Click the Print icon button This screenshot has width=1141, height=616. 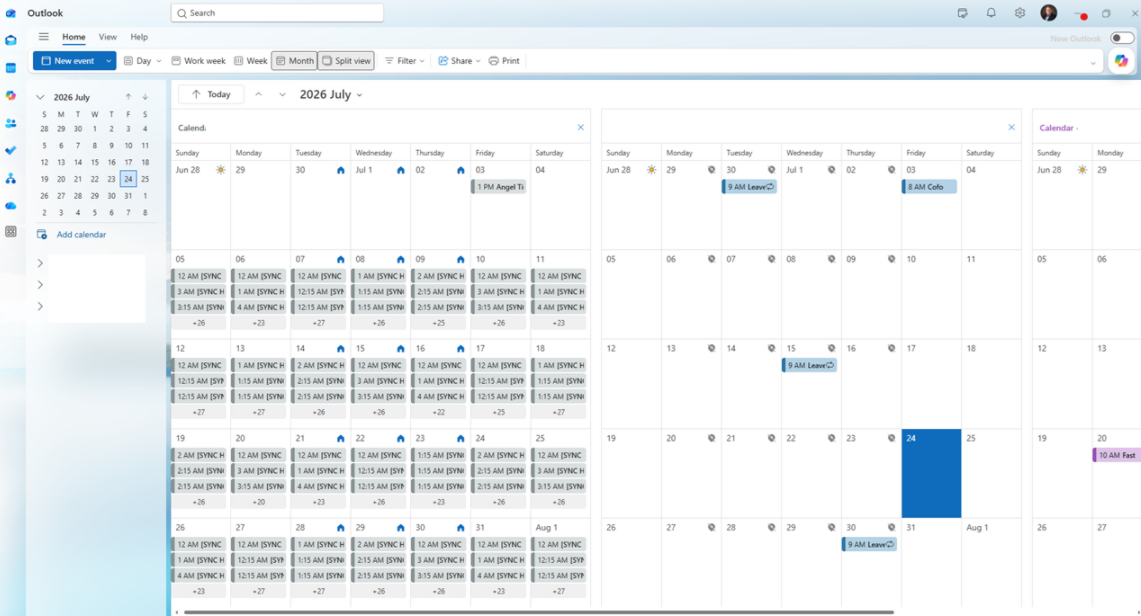pyautogui.click(x=504, y=61)
